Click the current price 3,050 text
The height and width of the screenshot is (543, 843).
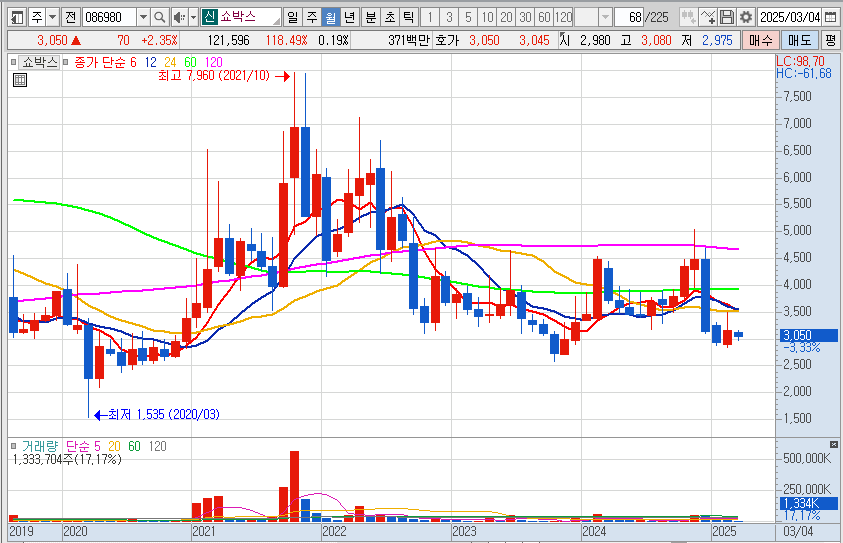pyautogui.click(x=52, y=40)
